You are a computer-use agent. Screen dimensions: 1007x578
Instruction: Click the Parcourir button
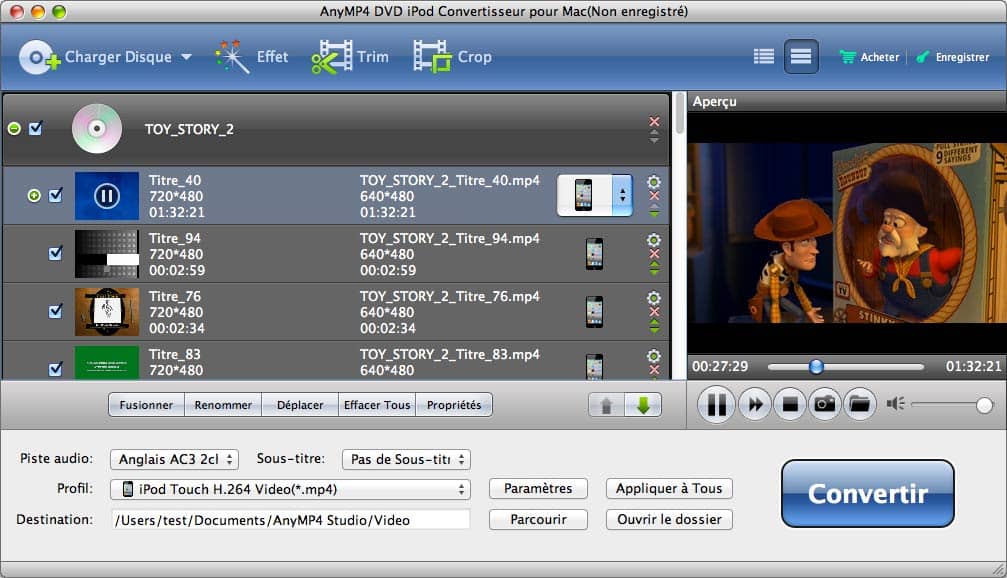pyautogui.click(x=538, y=520)
